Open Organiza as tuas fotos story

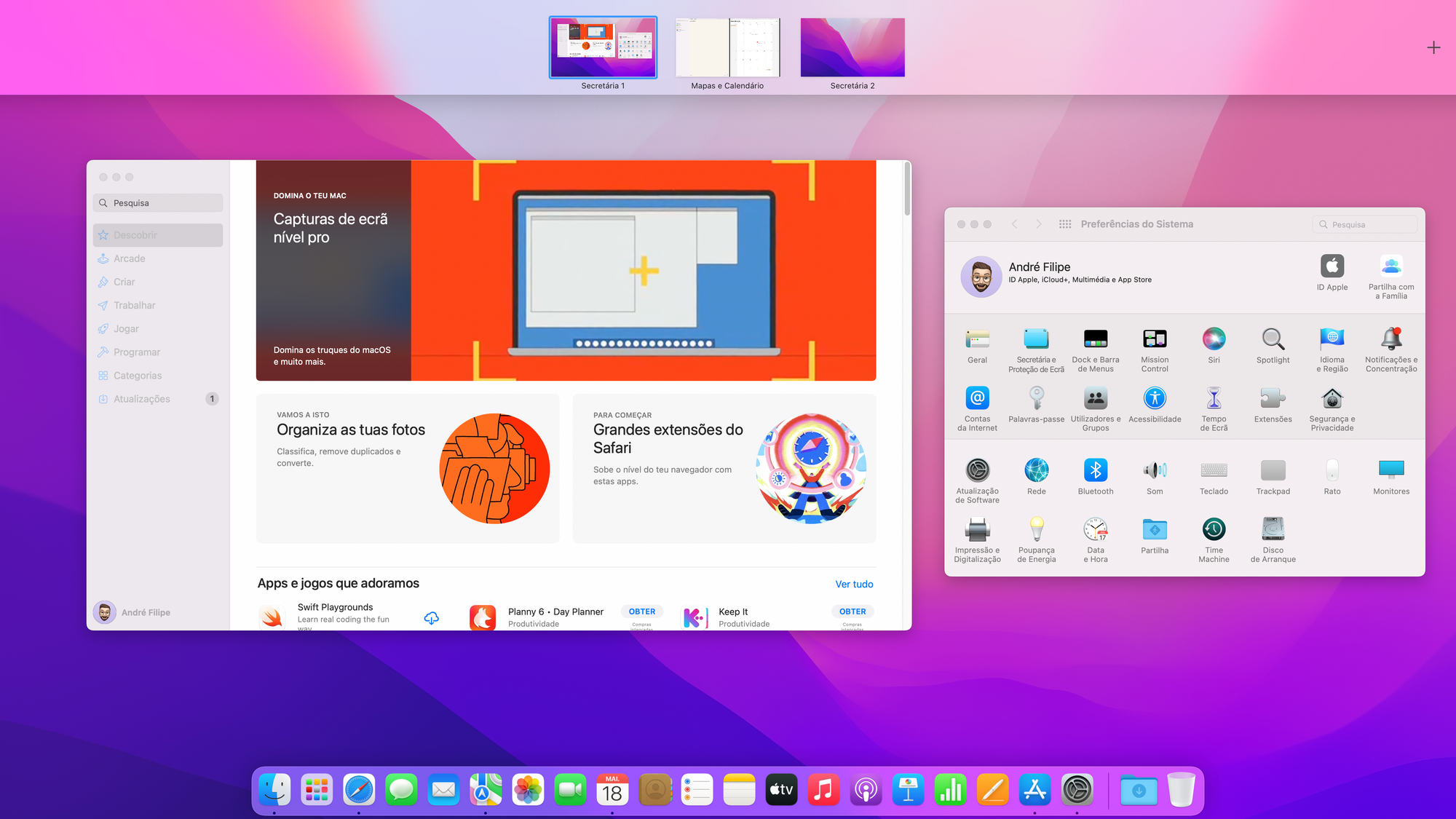coord(408,468)
